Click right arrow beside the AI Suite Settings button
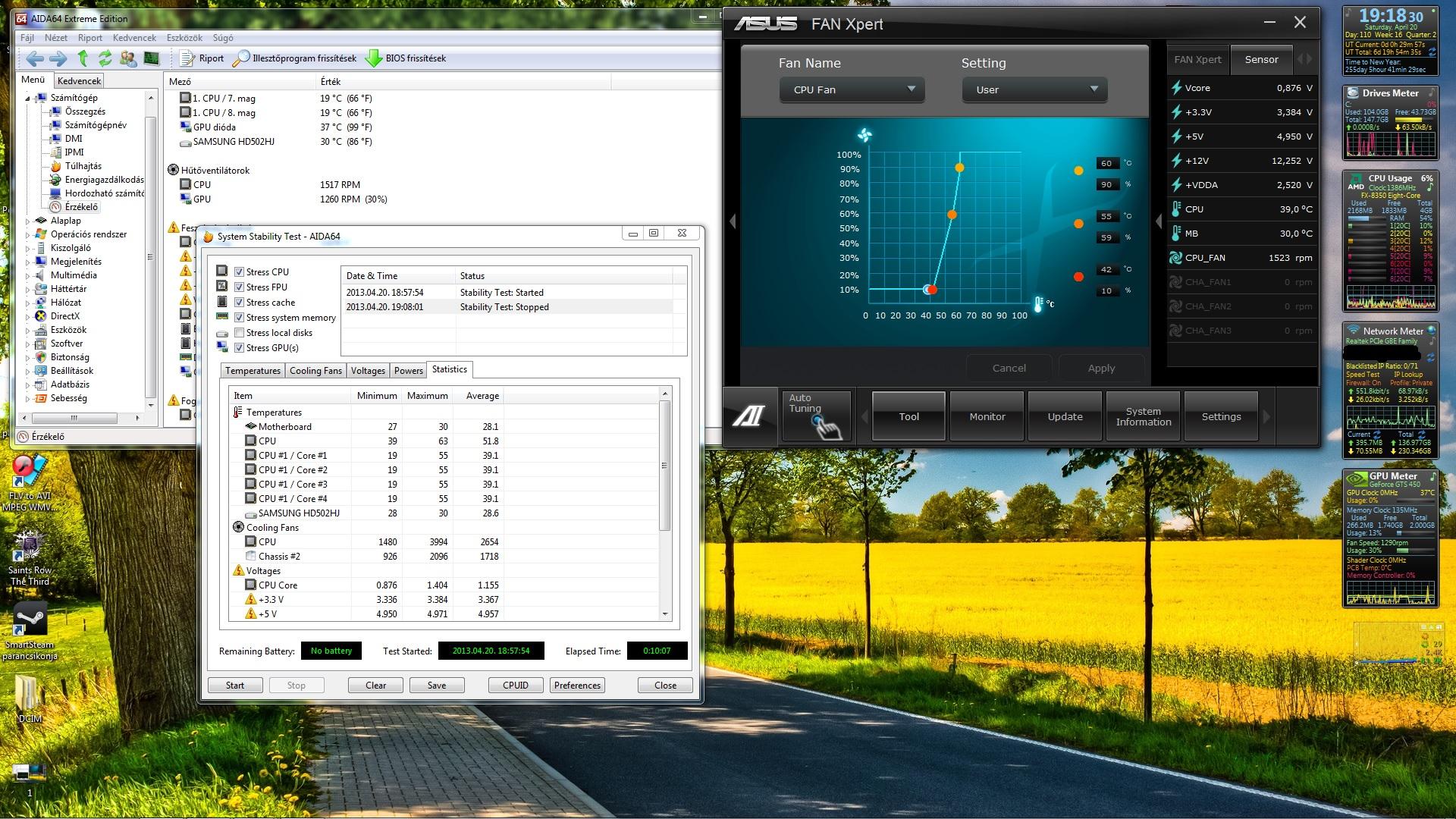1456x819 pixels. click(x=1266, y=416)
